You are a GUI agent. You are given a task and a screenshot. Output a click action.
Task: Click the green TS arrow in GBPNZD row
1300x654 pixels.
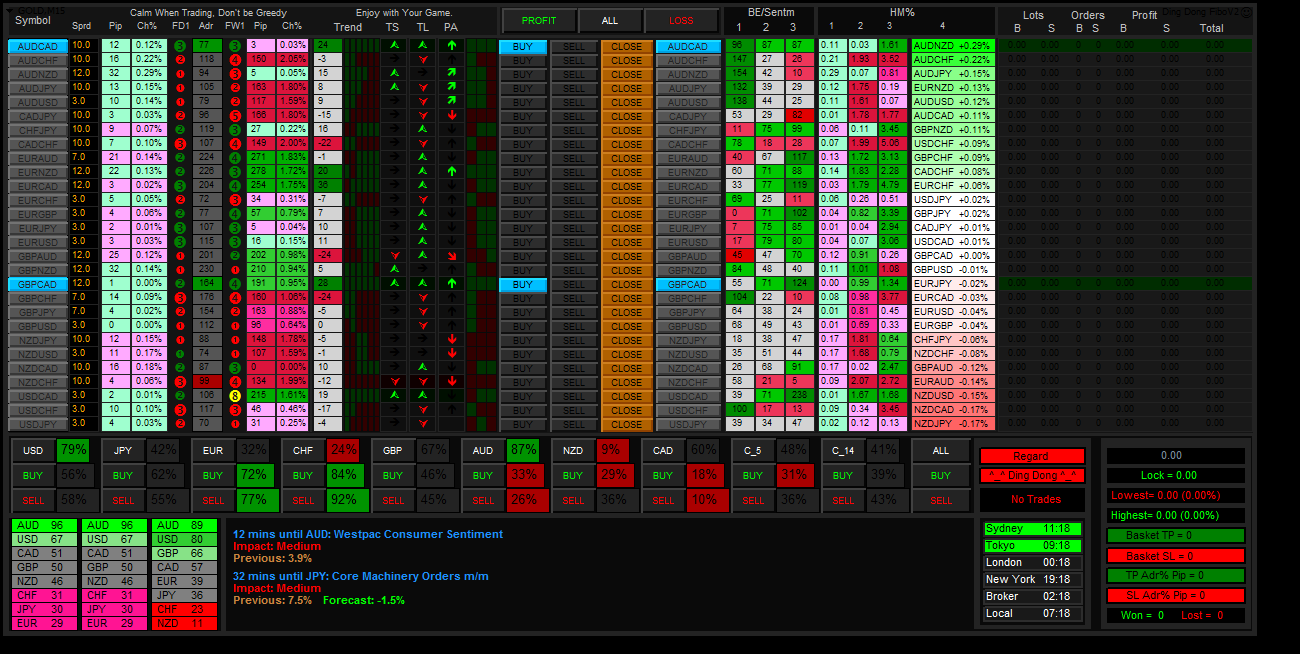point(393,270)
